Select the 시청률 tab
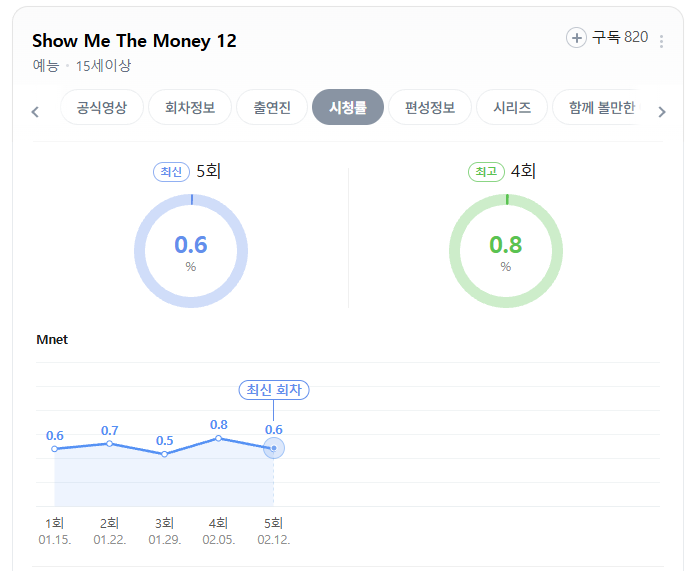The width and height of the screenshot is (695, 571). [348, 108]
